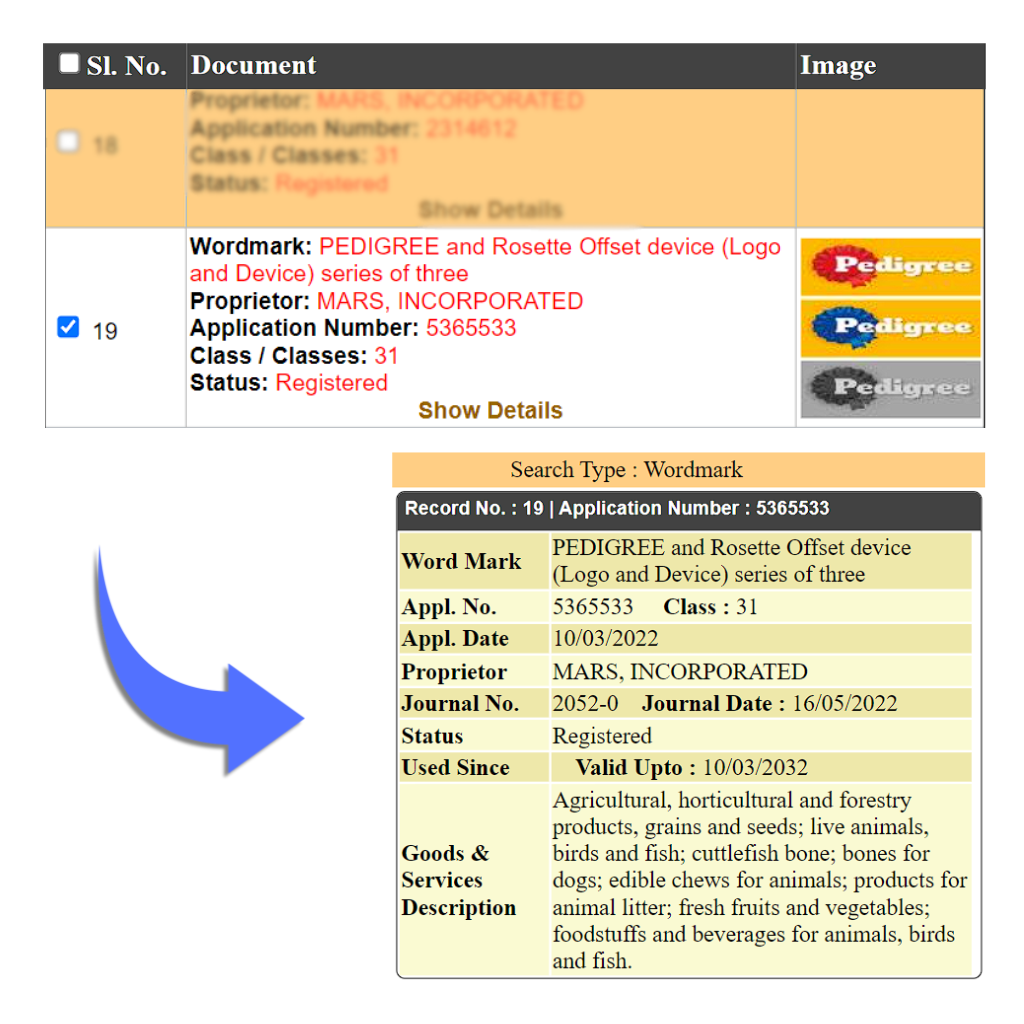The image size is (1024, 1024).
Task: Check the box for record 18
Action: pos(68,142)
